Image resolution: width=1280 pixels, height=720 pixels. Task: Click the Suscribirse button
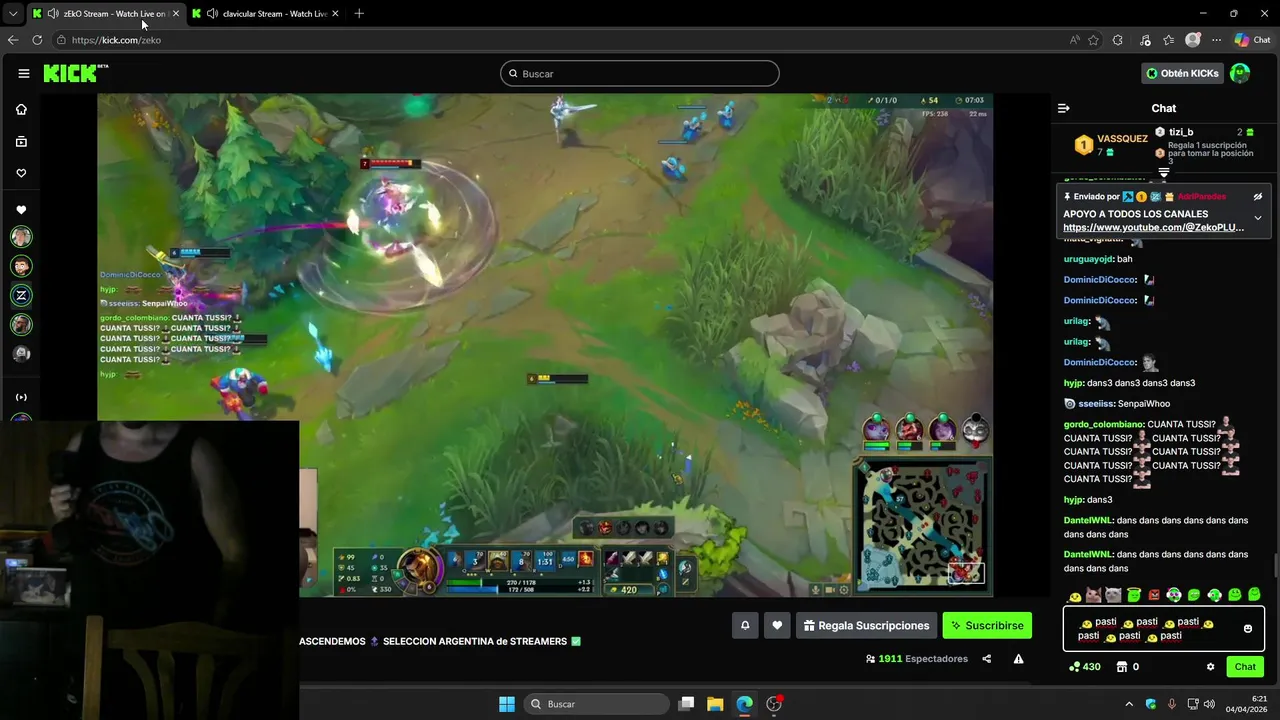point(987,625)
